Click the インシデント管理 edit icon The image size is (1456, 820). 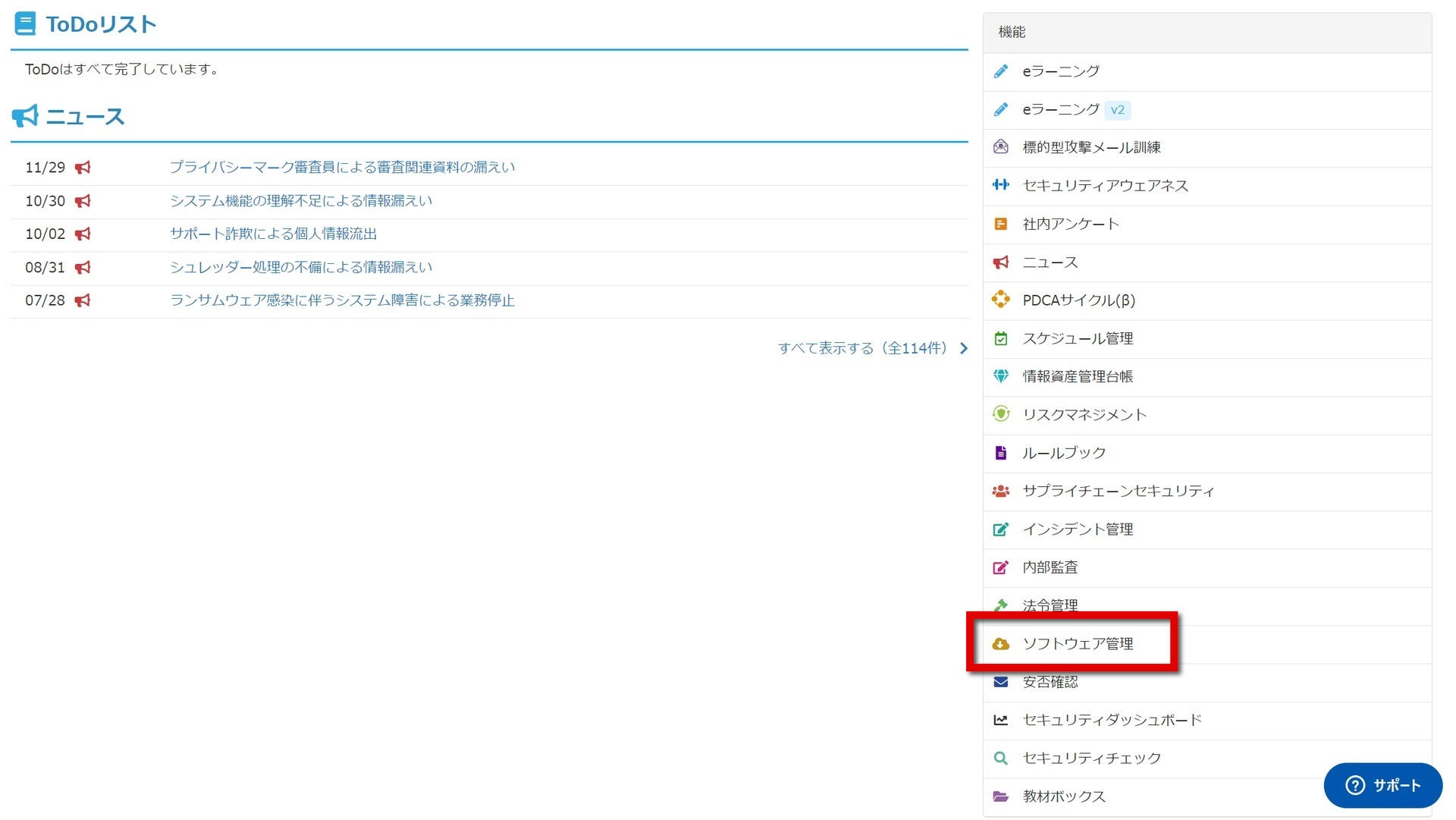click(1001, 529)
